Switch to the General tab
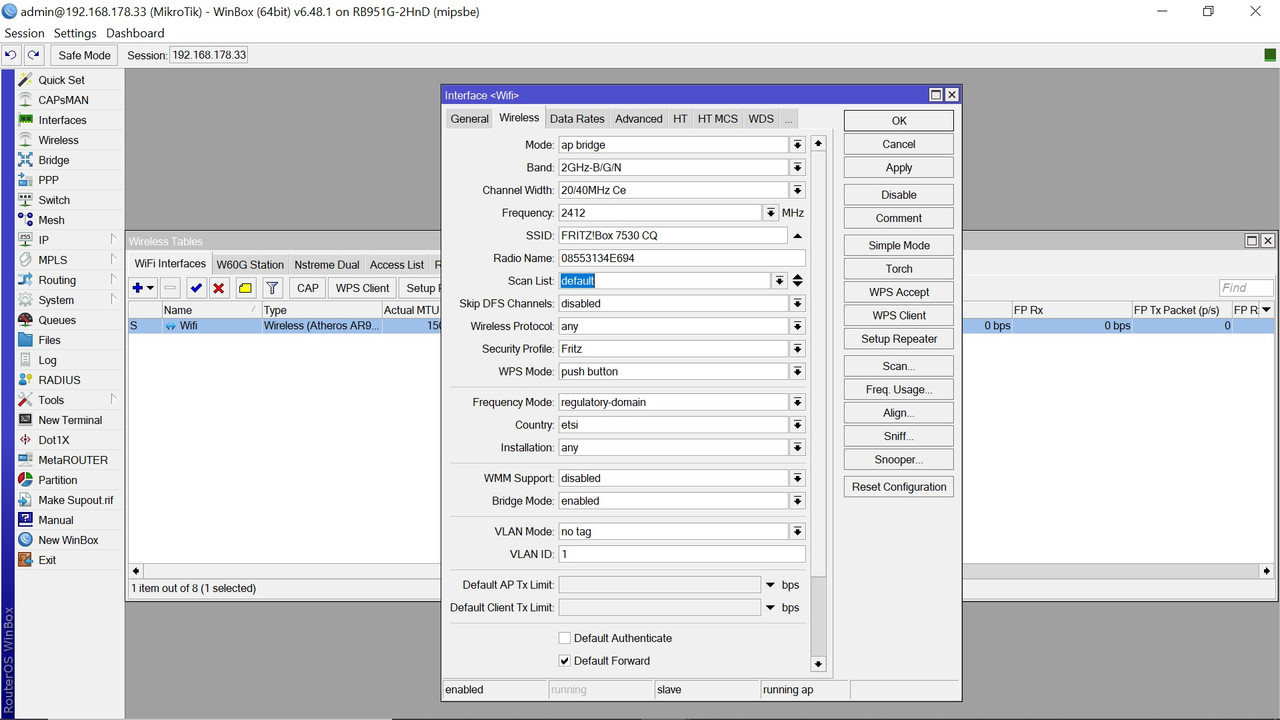The image size is (1280, 720). pos(469,119)
